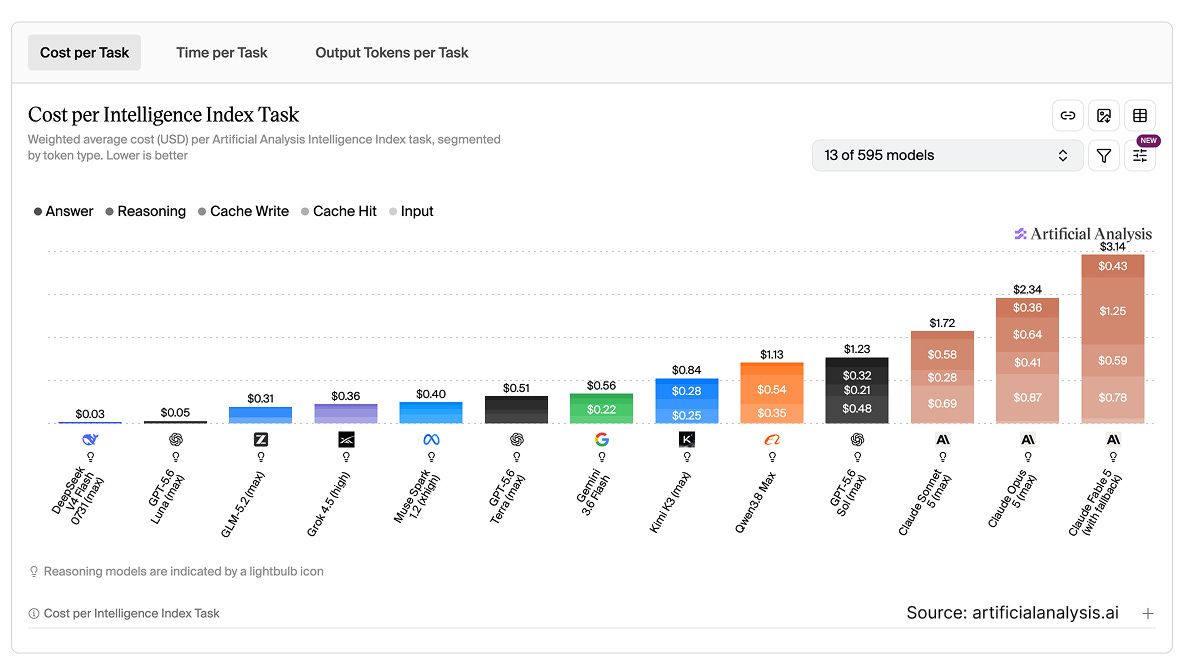The height and width of the screenshot is (670, 1190).
Task: Click the Claude Opus 5 $2.34 bar
Action: pyautogui.click(x=1027, y=360)
